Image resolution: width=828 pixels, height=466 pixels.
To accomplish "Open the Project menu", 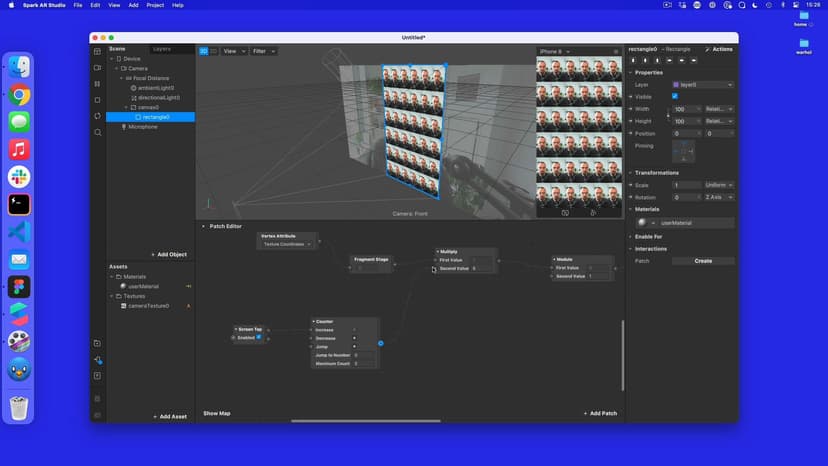I will click(x=155, y=5).
